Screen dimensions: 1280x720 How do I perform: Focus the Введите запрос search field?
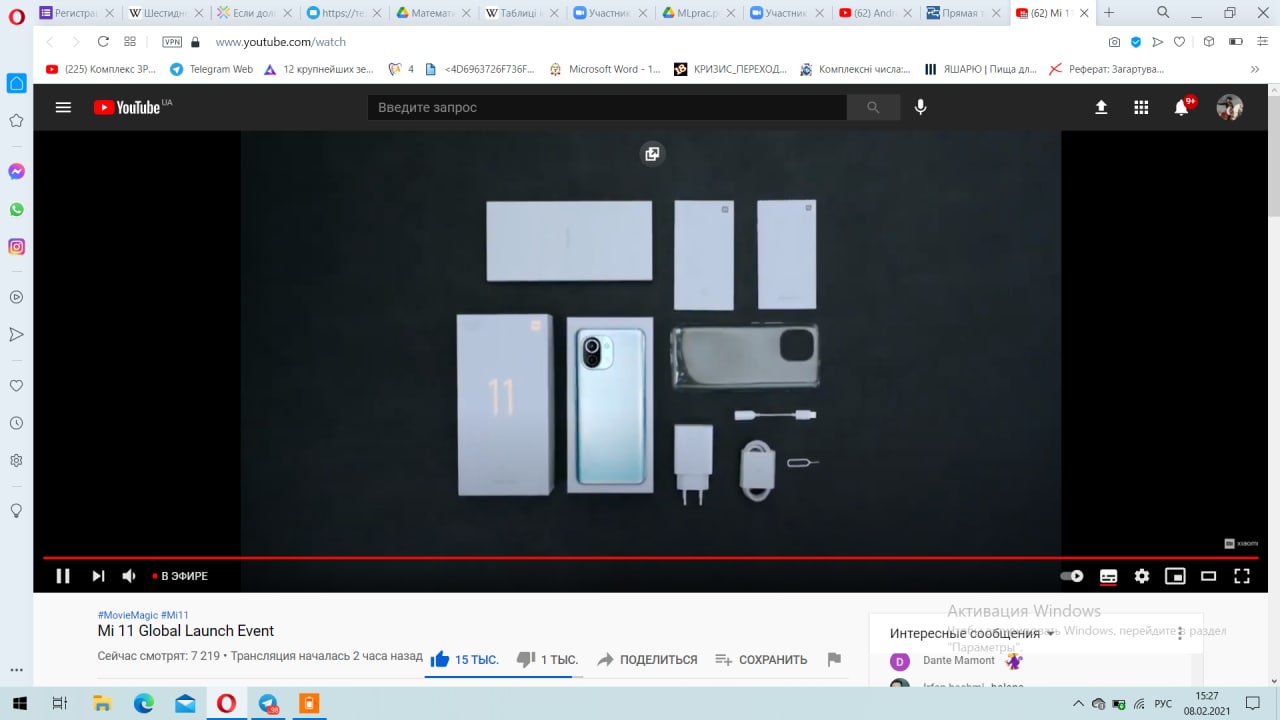[607, 107]
